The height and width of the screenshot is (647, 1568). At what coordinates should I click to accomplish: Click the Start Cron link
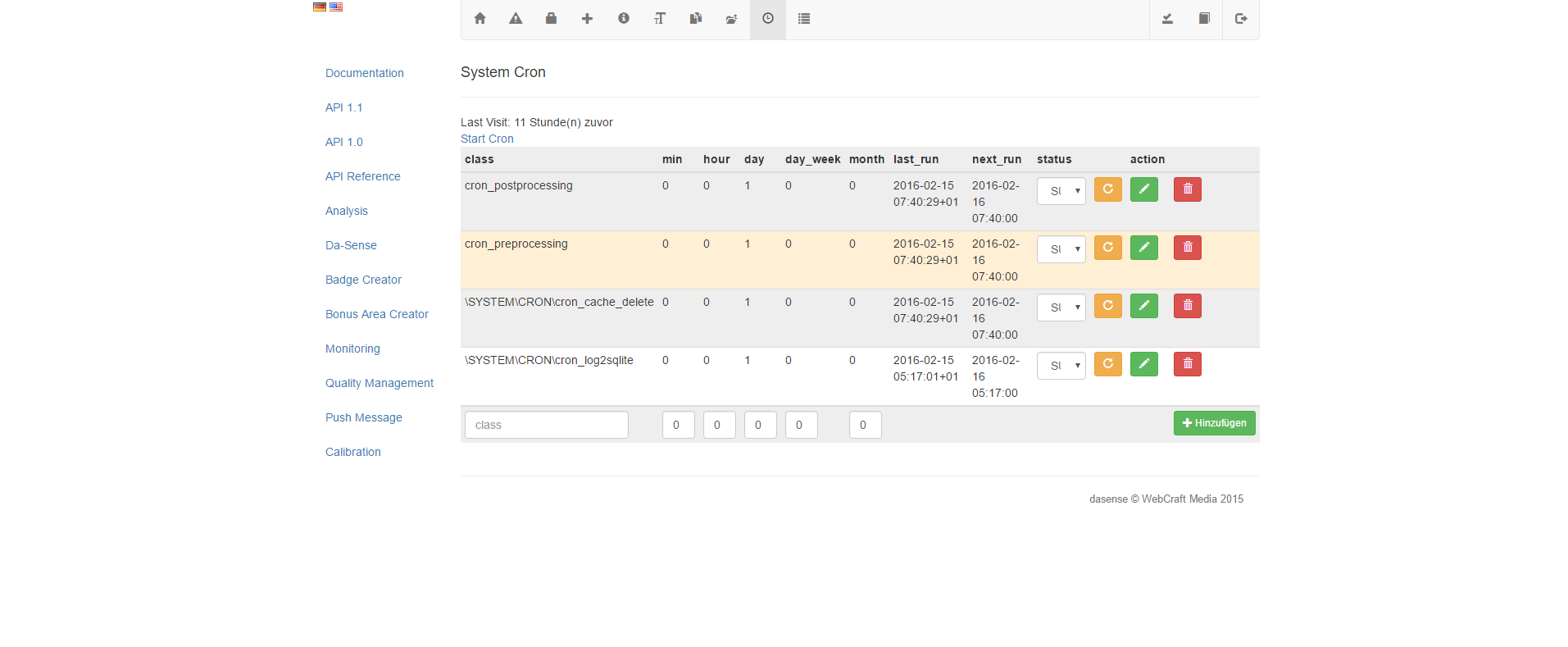[x=487, y=139]
